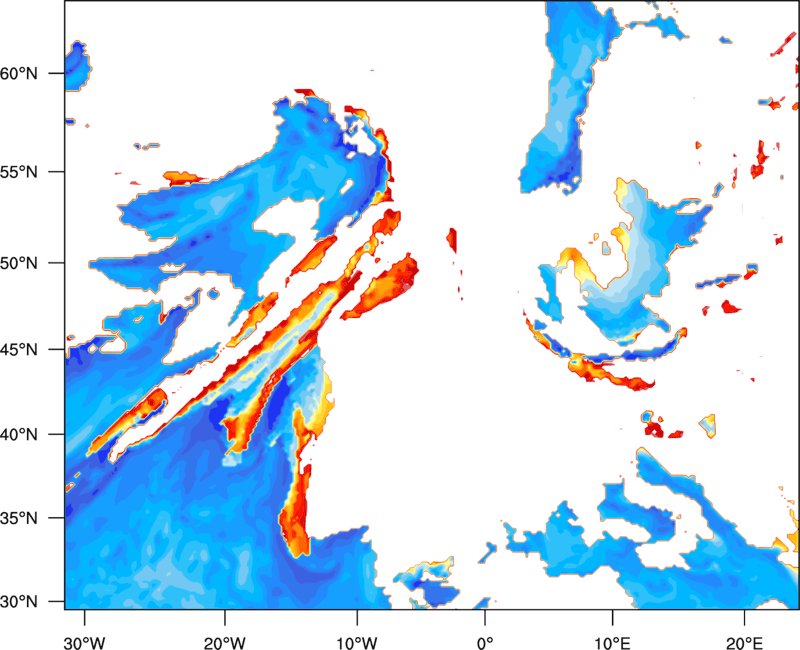Click the 10°W longitude label

point(357,642)
